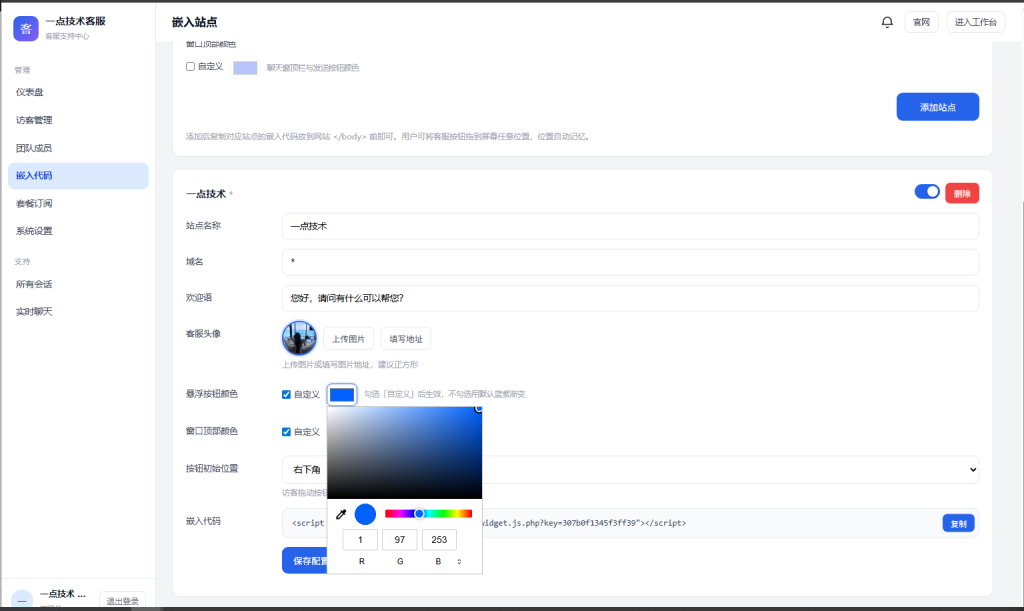
Task: Open 系统设置 in the sidebar
Action: tap(78, 231)
